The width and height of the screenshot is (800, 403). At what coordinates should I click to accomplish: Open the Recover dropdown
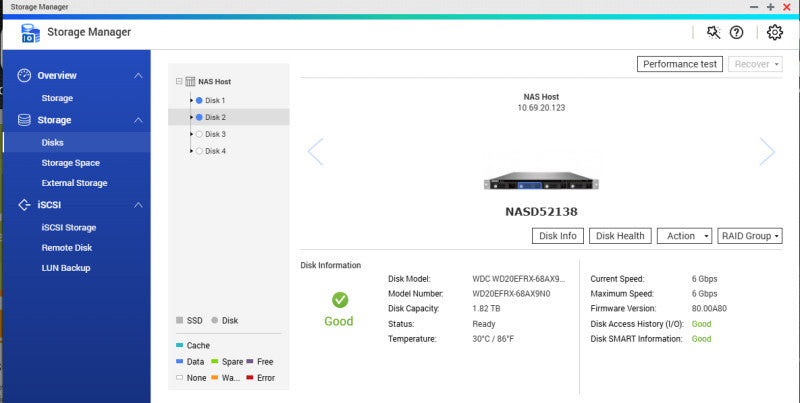click(755, 64)
